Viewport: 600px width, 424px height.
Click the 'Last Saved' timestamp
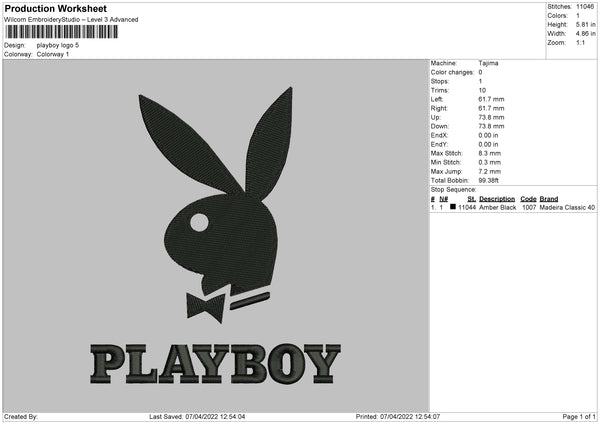click(197, 416)
